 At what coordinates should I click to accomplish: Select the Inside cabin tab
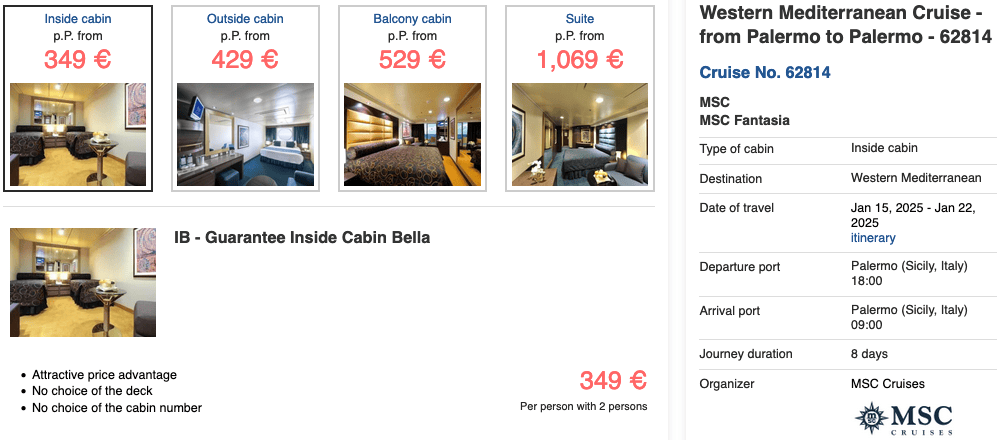pos(78,19)
